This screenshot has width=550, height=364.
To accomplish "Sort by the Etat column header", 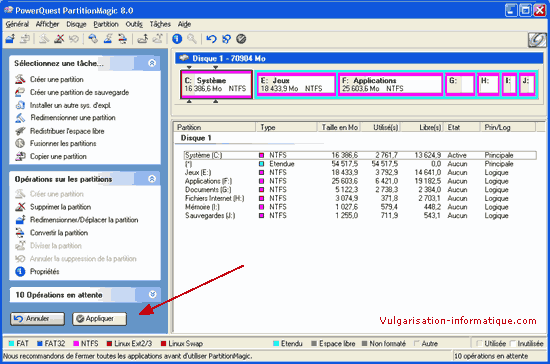I will (462, 127).
